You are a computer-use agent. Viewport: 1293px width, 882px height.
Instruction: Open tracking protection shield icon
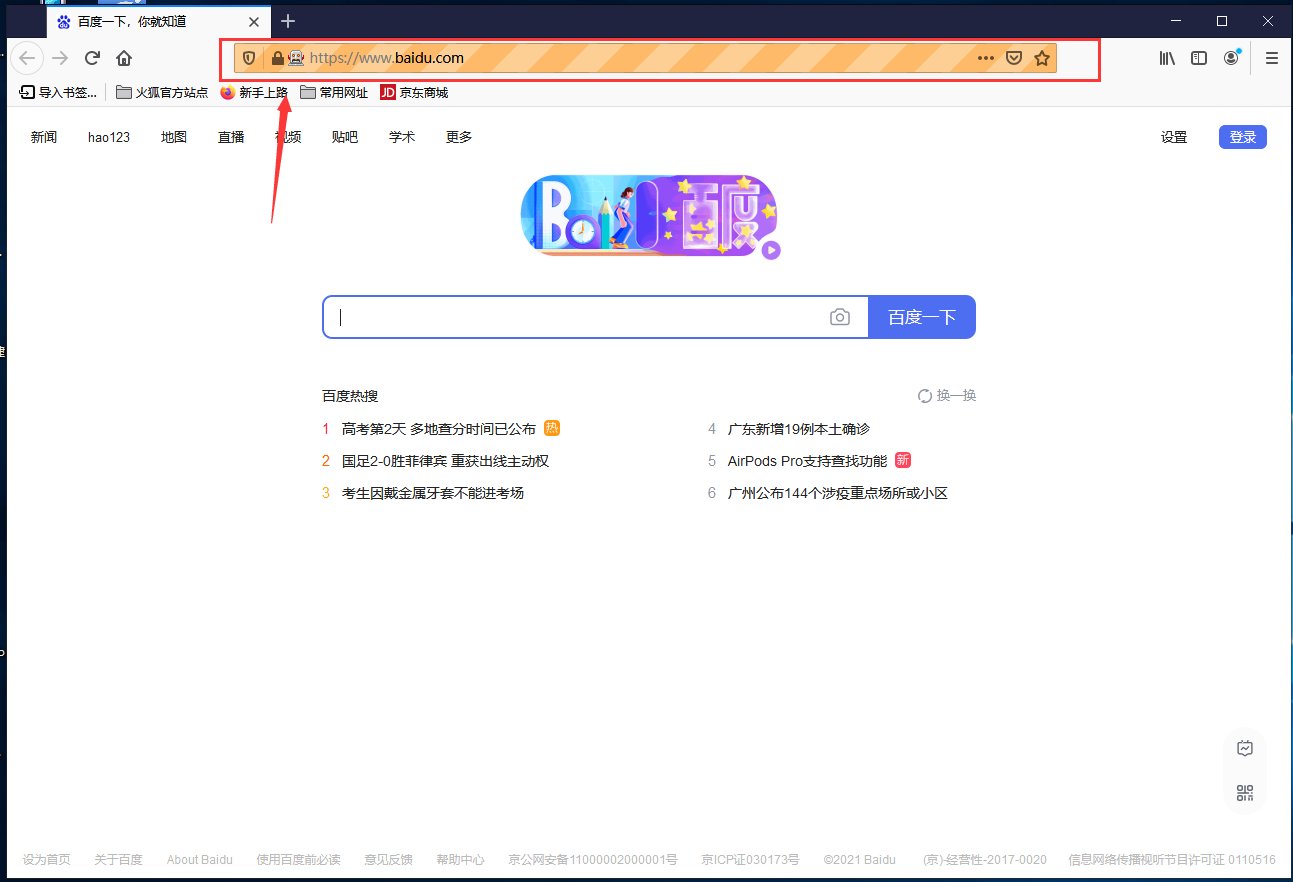(249, 58)
